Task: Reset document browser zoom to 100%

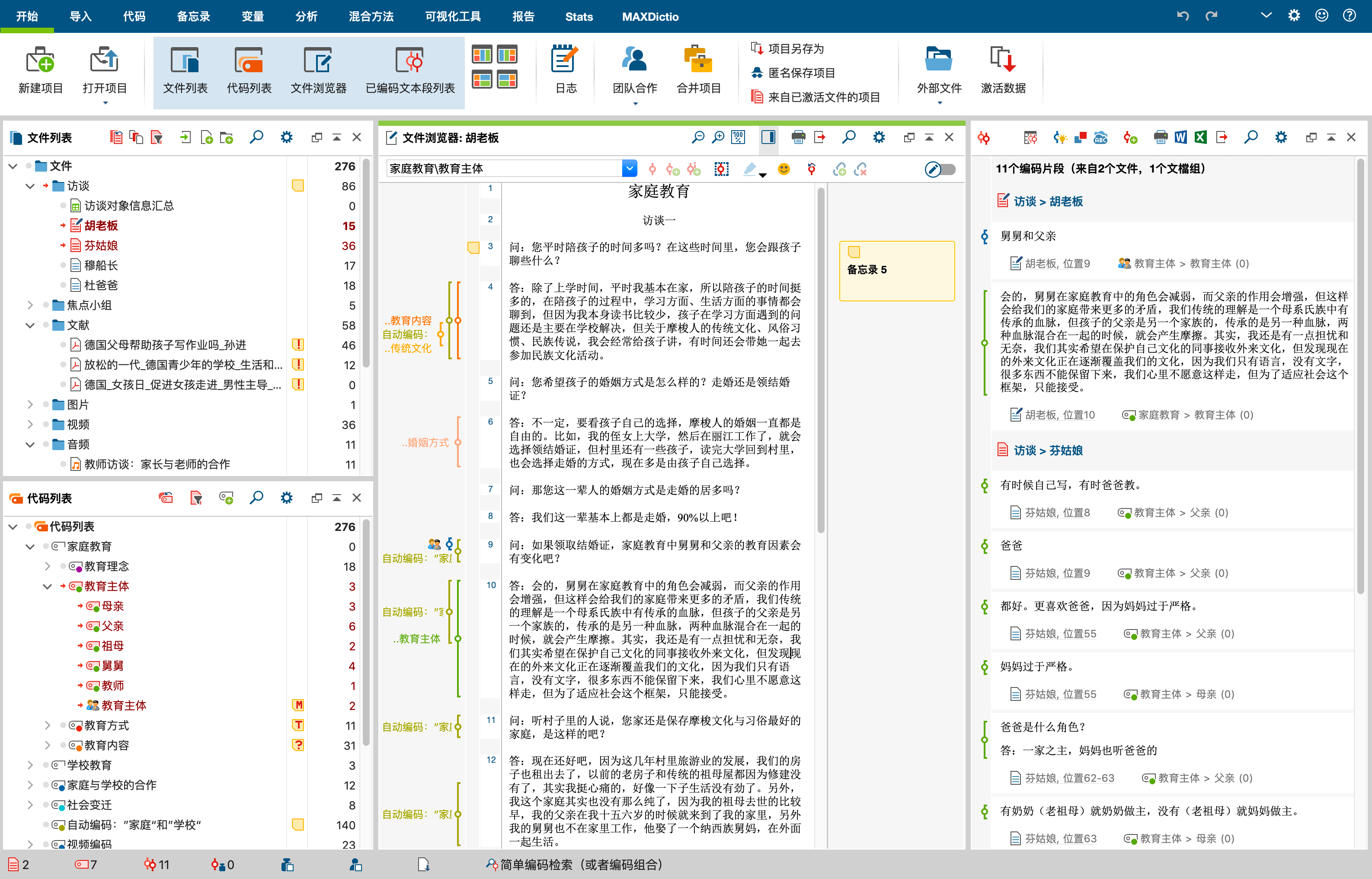Action: (739, 137)
